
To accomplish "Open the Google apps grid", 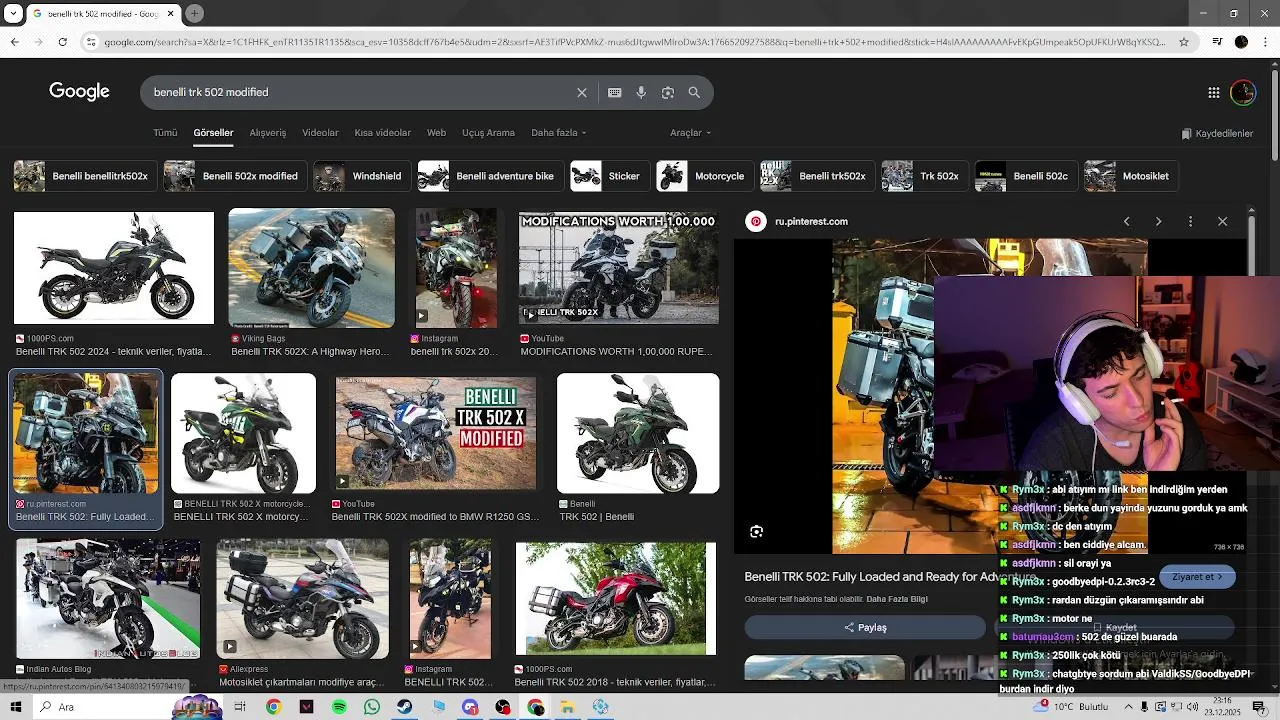I will (x=1213, y=92).
